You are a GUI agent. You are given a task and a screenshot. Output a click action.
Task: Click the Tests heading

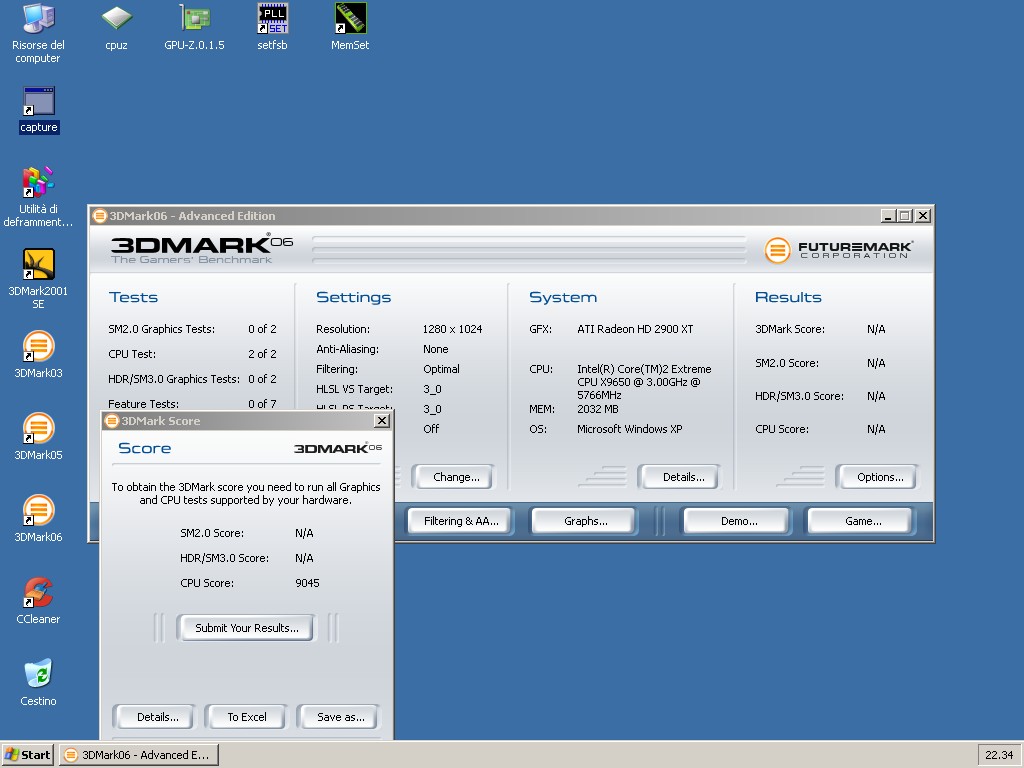133,297
